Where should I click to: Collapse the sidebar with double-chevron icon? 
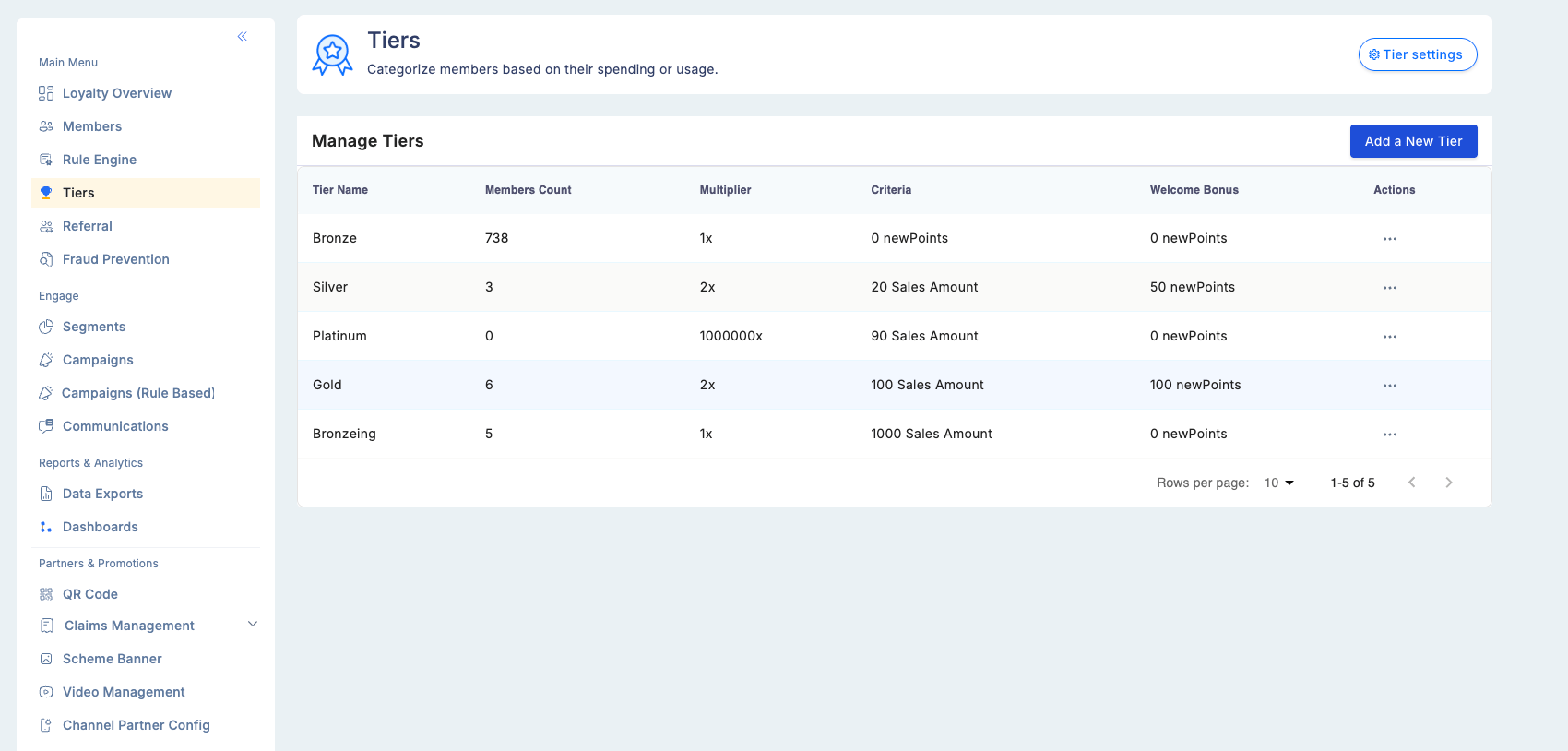tap(242, 37)
